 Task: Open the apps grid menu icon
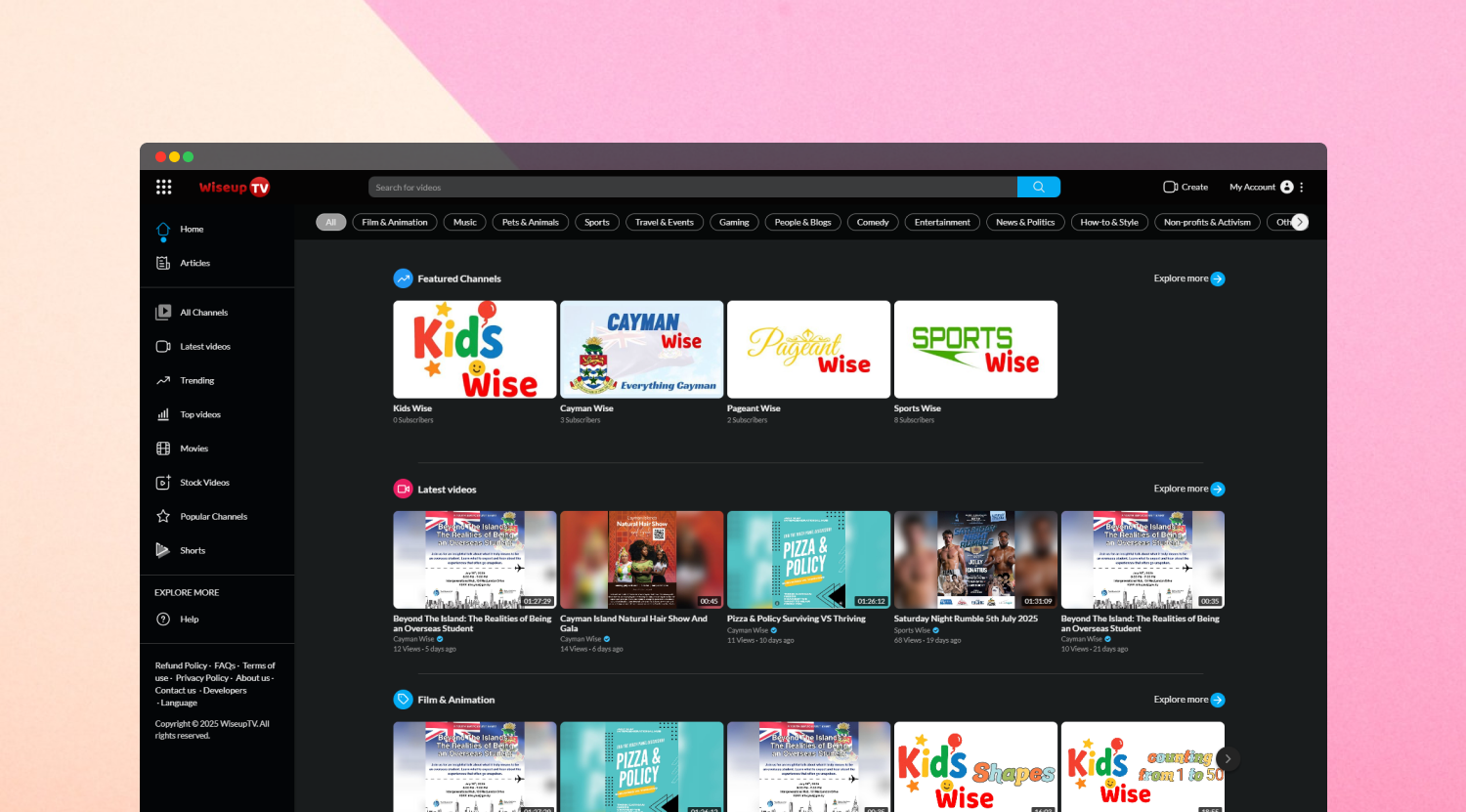pos(163,187)
